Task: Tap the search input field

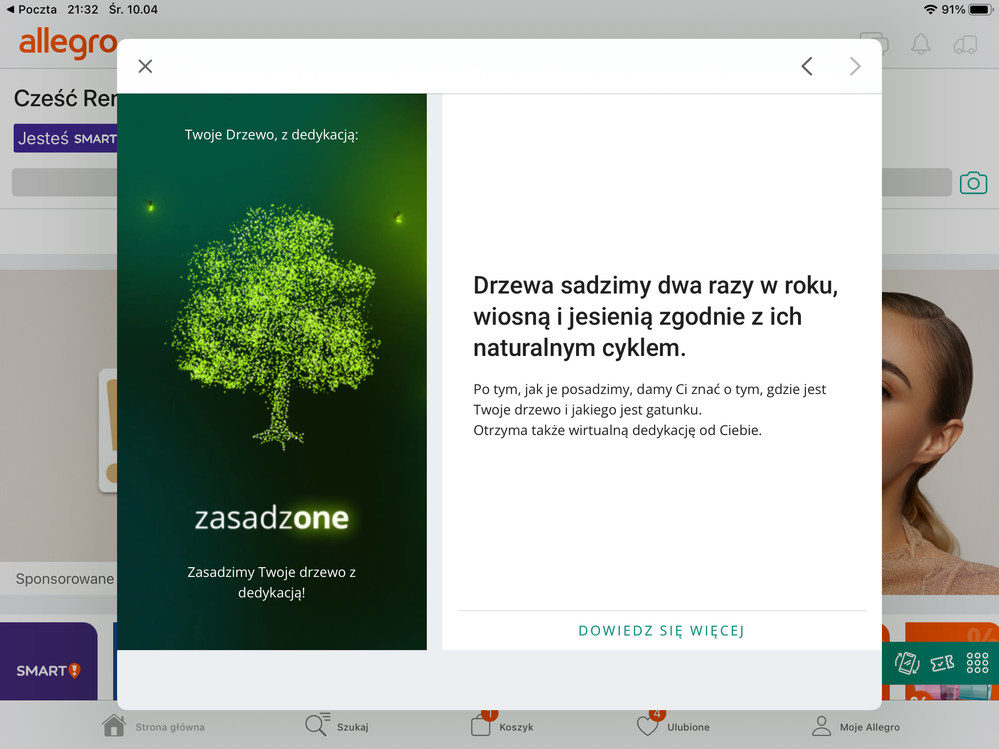Action: [481, 183]
